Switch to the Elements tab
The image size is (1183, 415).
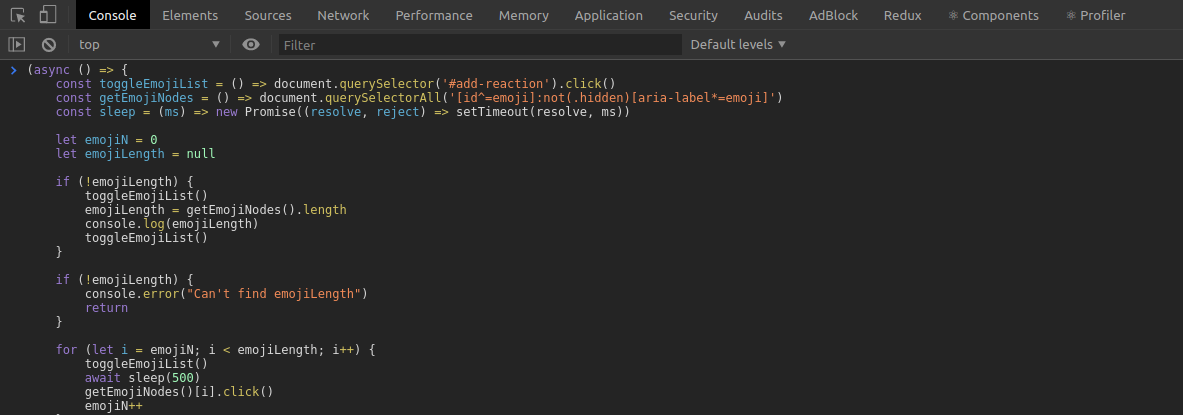coord(190,15)
